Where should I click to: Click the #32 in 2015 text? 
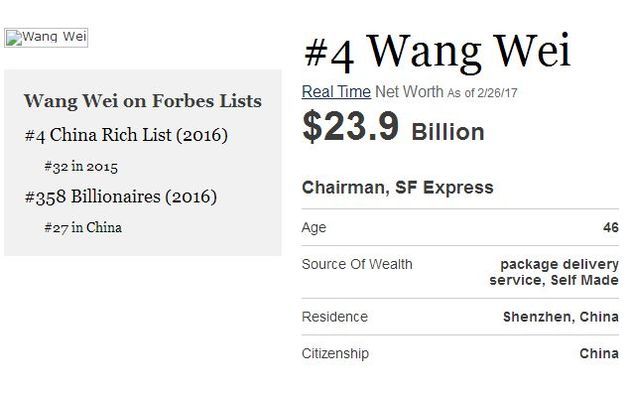click(81, 166)
